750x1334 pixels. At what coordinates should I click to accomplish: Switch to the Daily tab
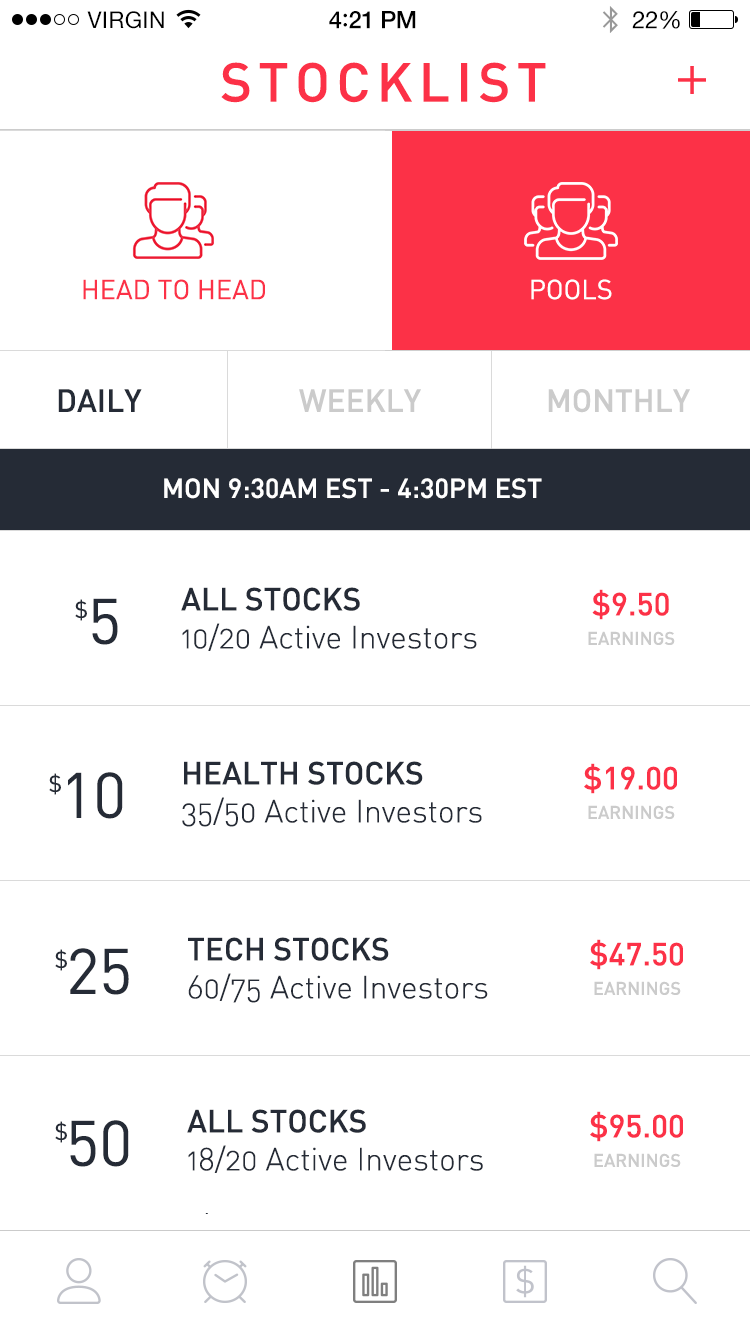click(100, 401)
